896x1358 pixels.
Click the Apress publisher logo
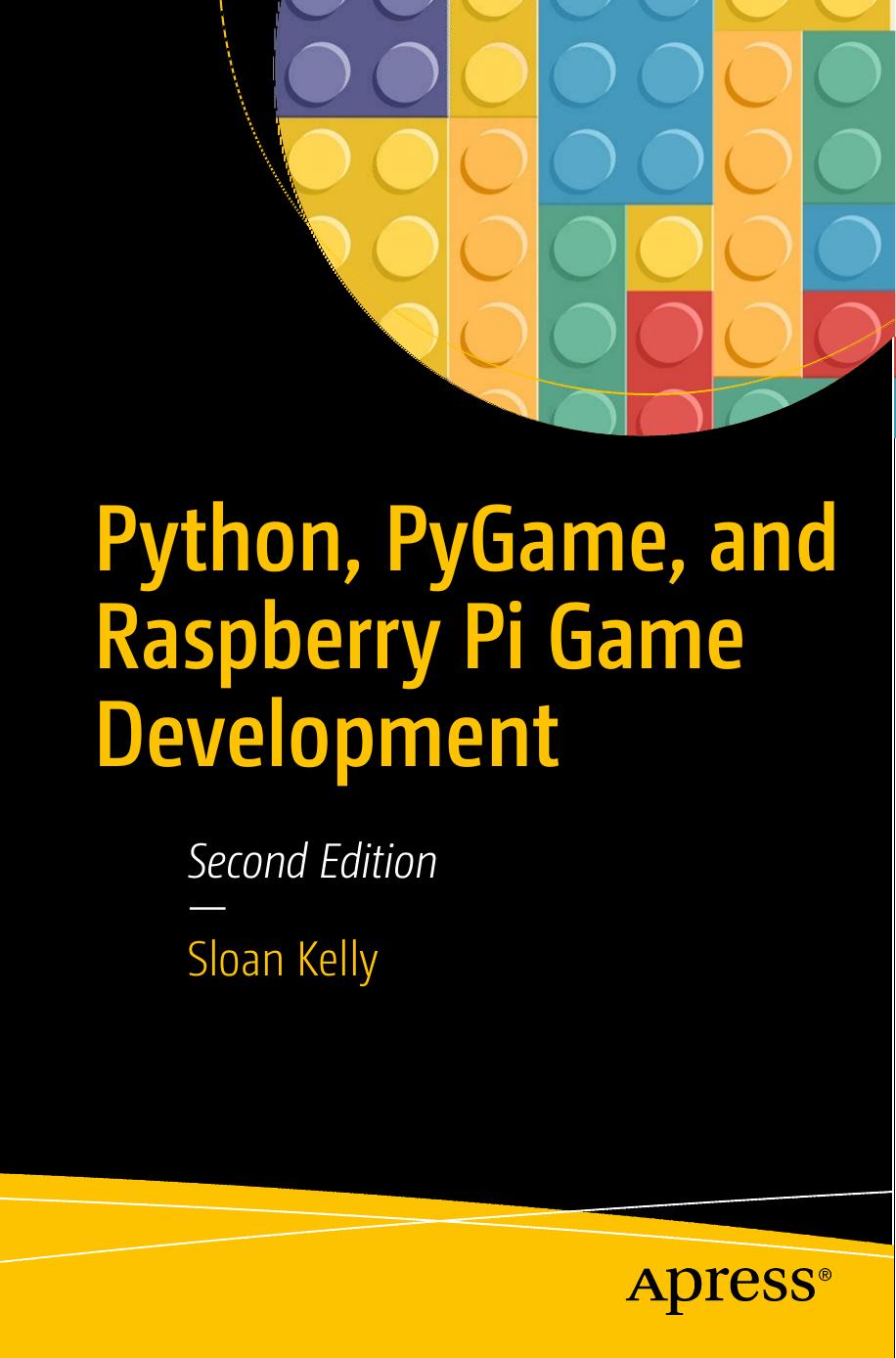pos(724,1287)
